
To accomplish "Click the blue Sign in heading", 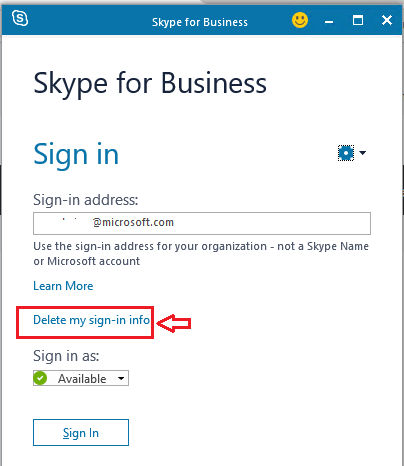I will (x=76, y=154).
